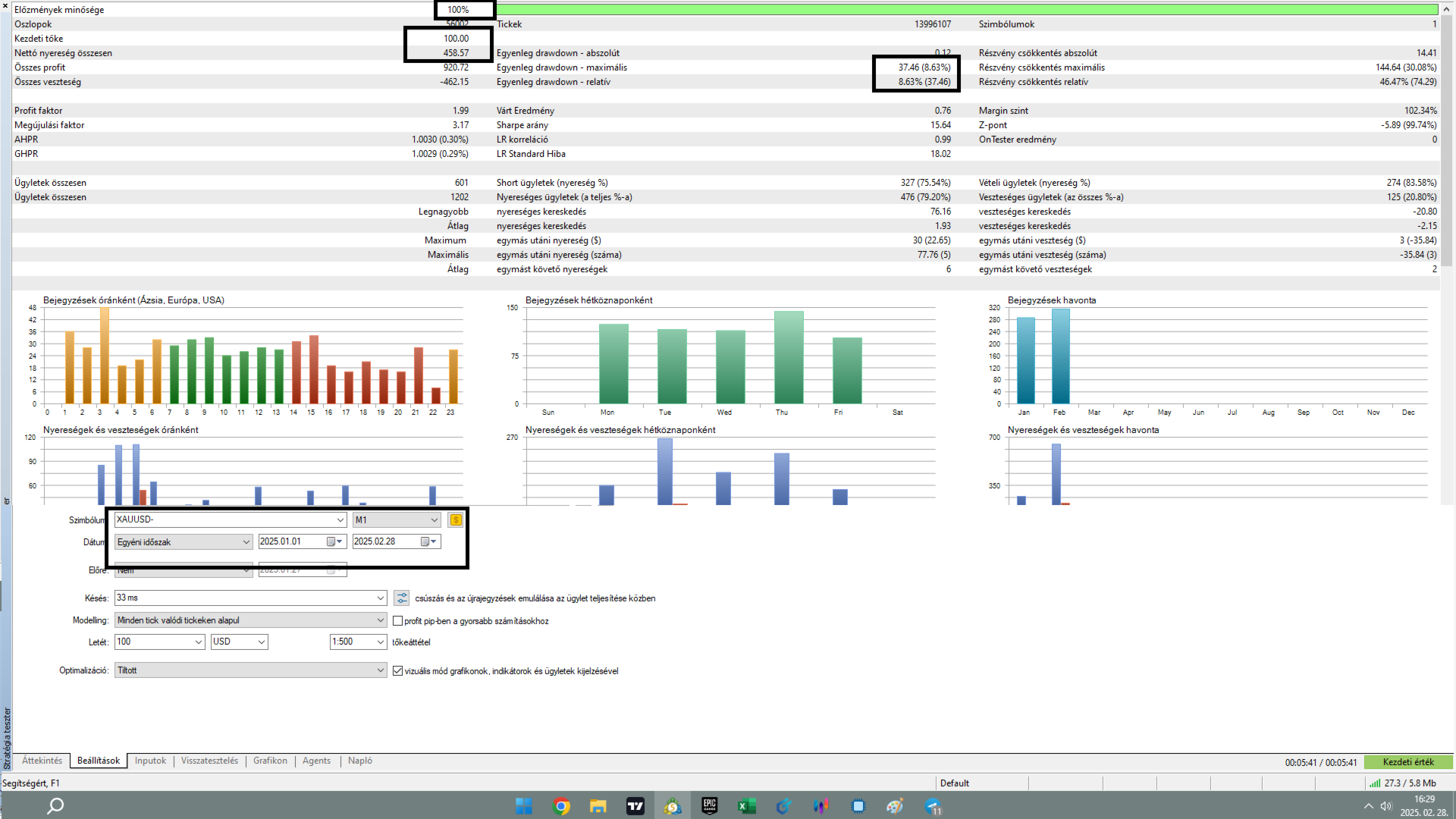Open the Visszatesztelés tab
Screen dimensions: 1456x819
coord(209,761)
